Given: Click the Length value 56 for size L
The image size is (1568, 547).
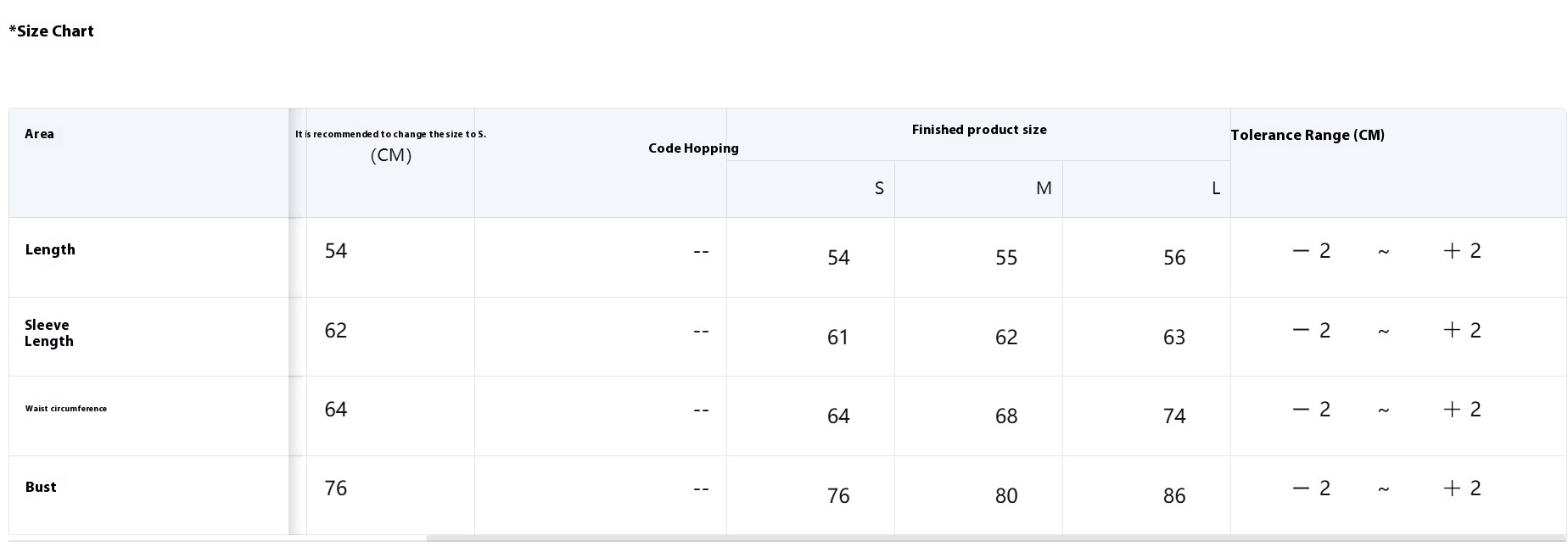Looking at the screenshot, I should pos(1174,258).
